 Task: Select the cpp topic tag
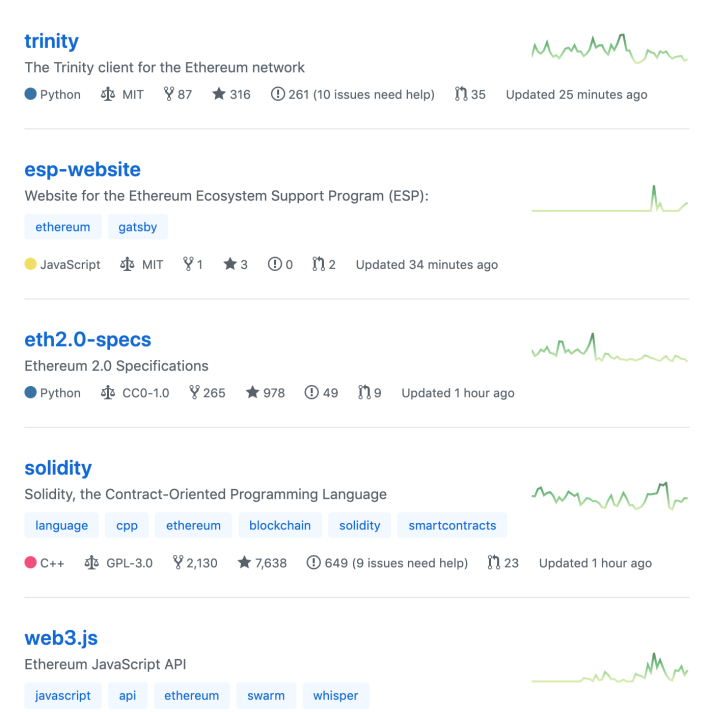127,525
